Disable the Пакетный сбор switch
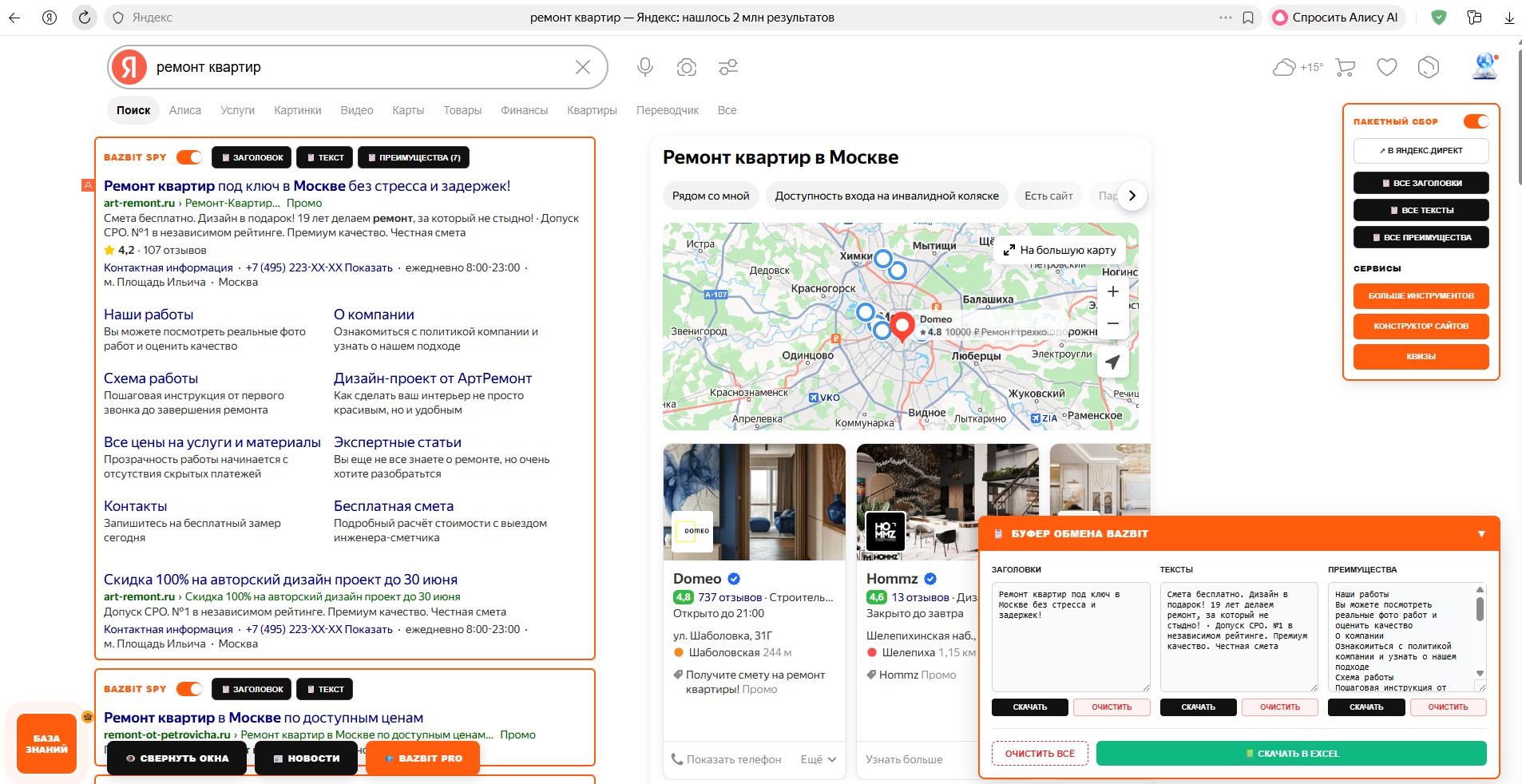This screenshot has width=1522, height=784. click(1476, 121)
